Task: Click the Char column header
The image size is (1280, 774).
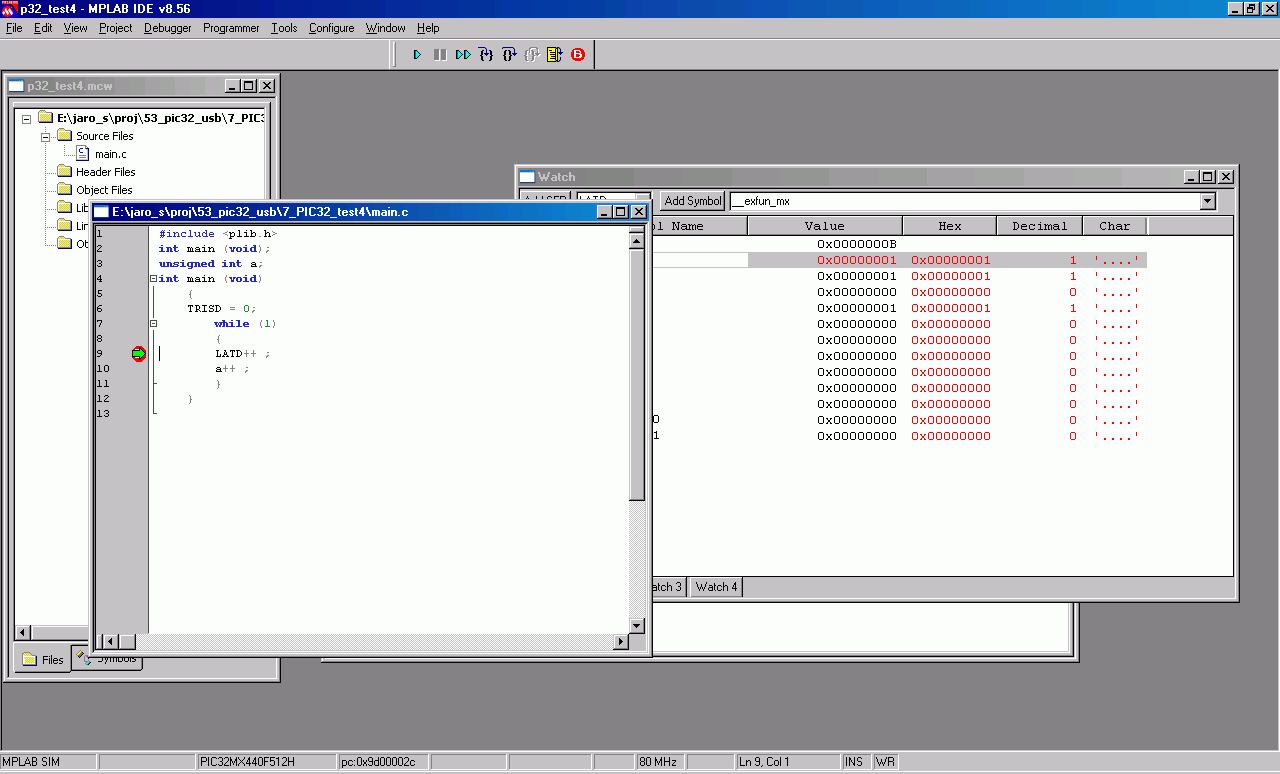Action: (x=1115, y=226)
